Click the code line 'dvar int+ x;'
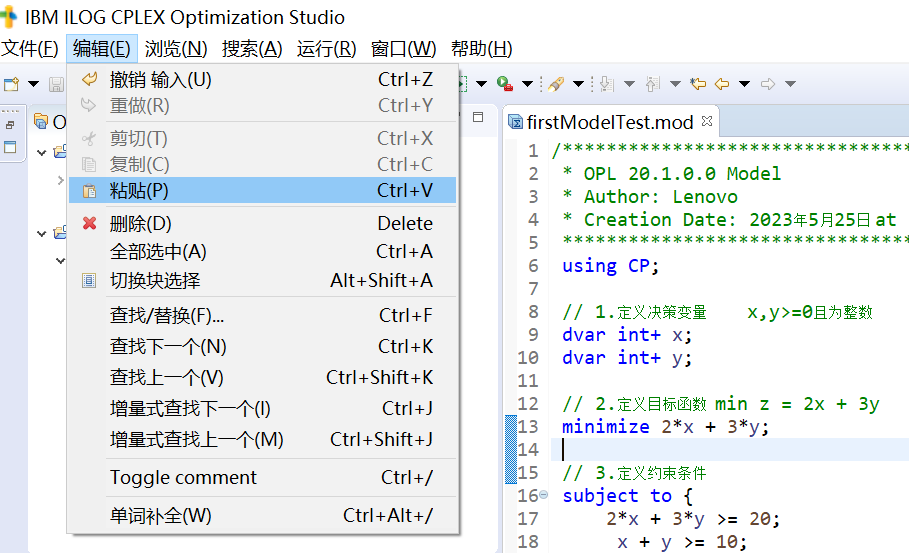This screenshot has height=553, width=909. coord(627,335)
